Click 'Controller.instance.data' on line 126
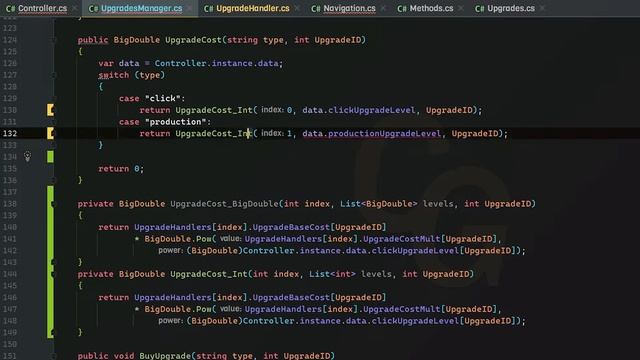Image resolution: width=640 pixels, height=360 pixels. (x=216, y=63)
